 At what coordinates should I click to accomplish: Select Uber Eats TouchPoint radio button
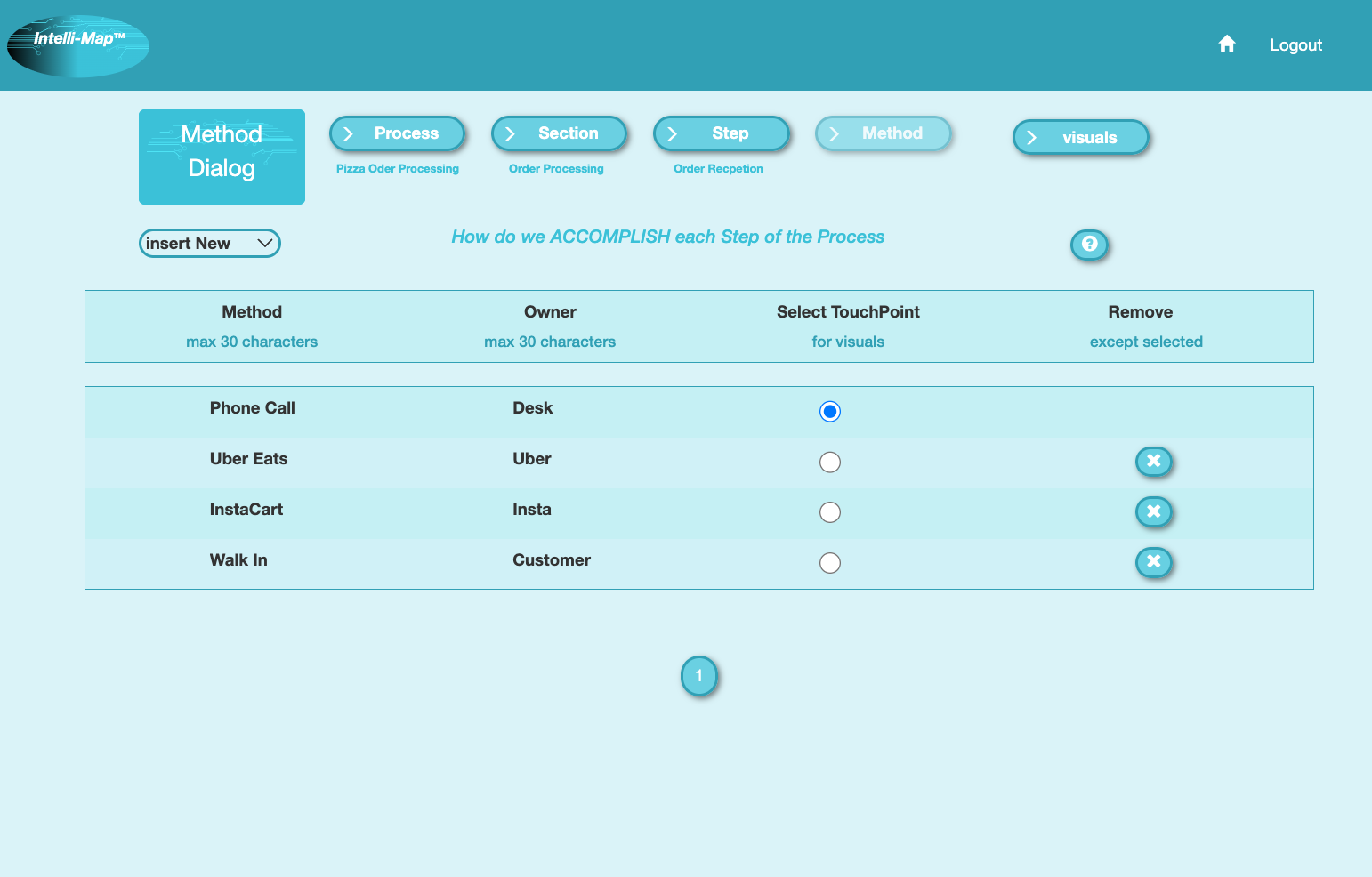point(829,462)
